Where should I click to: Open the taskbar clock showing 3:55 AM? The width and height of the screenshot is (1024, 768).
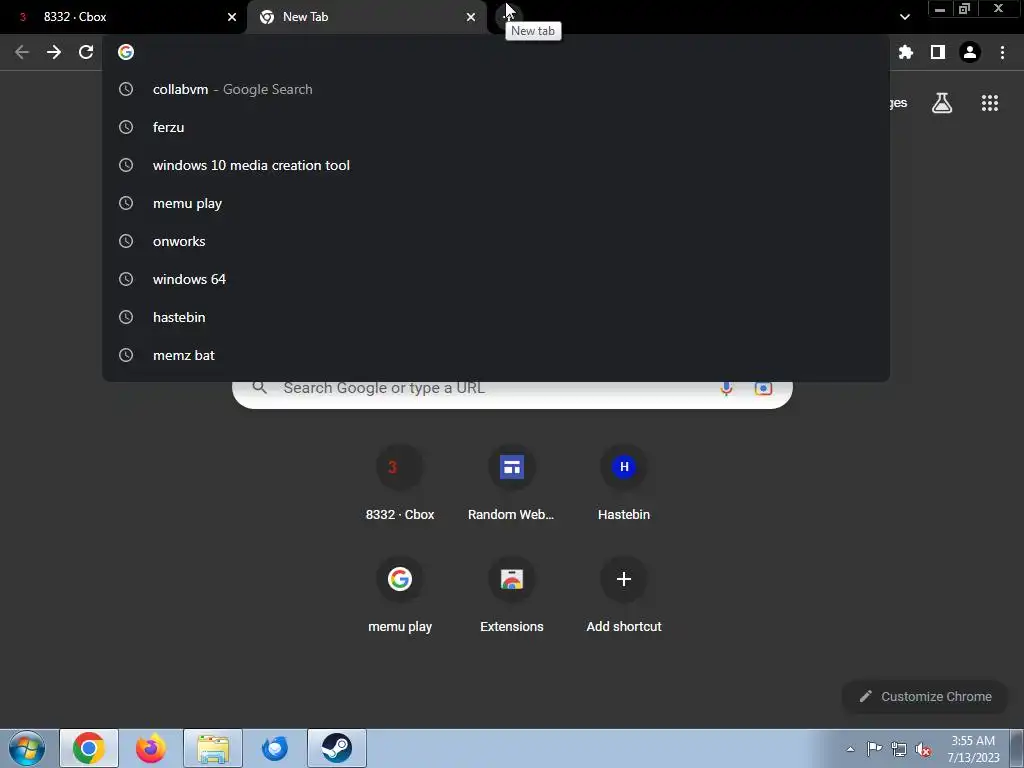click(x=973, y=749)
